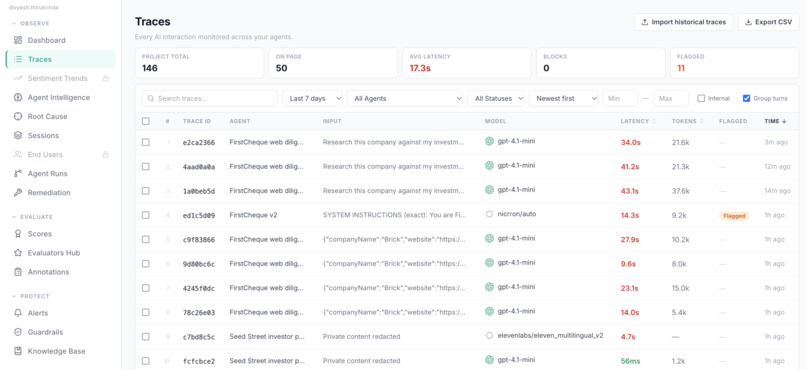The width and height of the screenshot is (806, 370).
Task: Click the Search traces input field
Action: click(210, 98)
